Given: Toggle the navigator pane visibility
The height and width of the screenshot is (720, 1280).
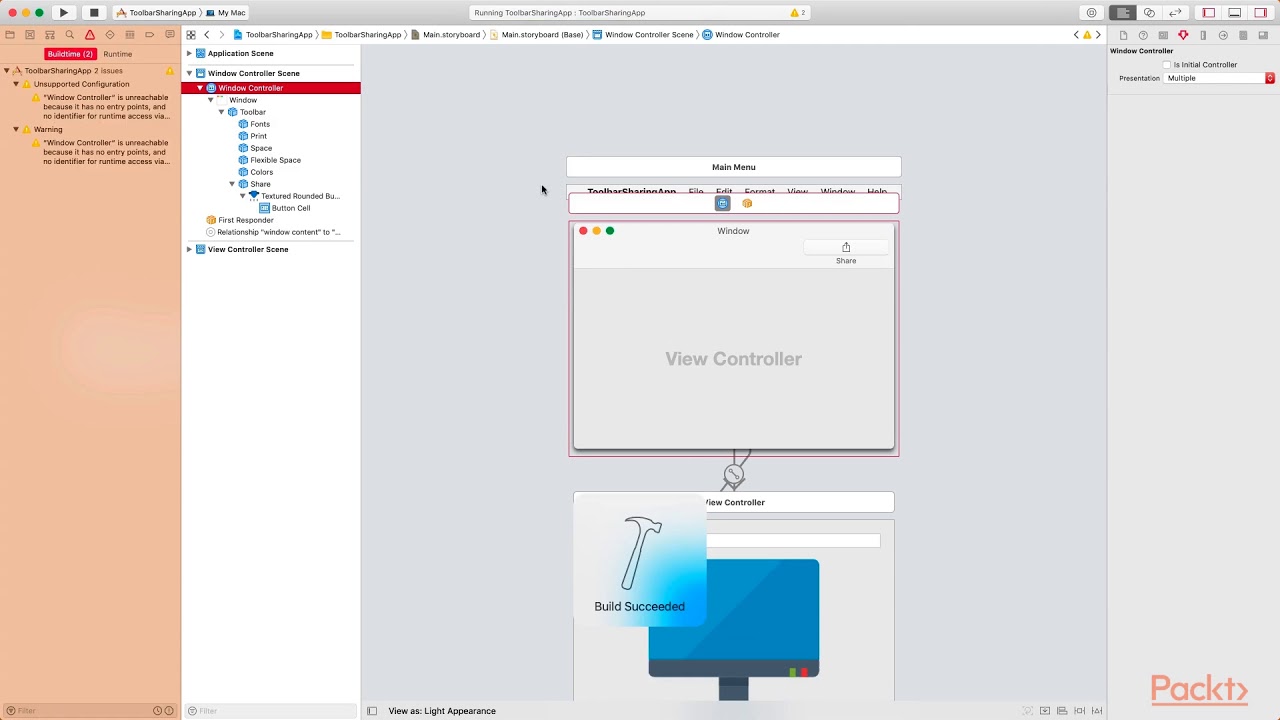Looking at the screenshot, I should tap(1209, 13).
